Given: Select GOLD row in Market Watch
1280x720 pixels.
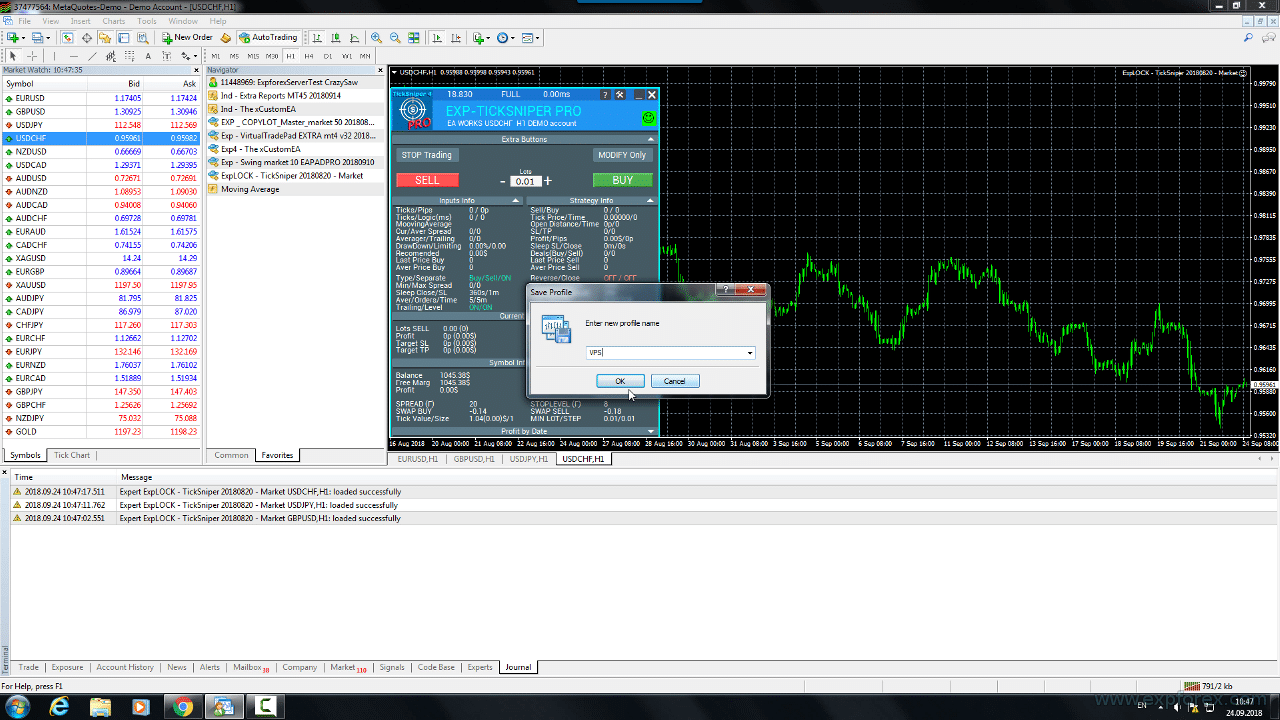Looking at the screenshot, I should pos(100,432).
